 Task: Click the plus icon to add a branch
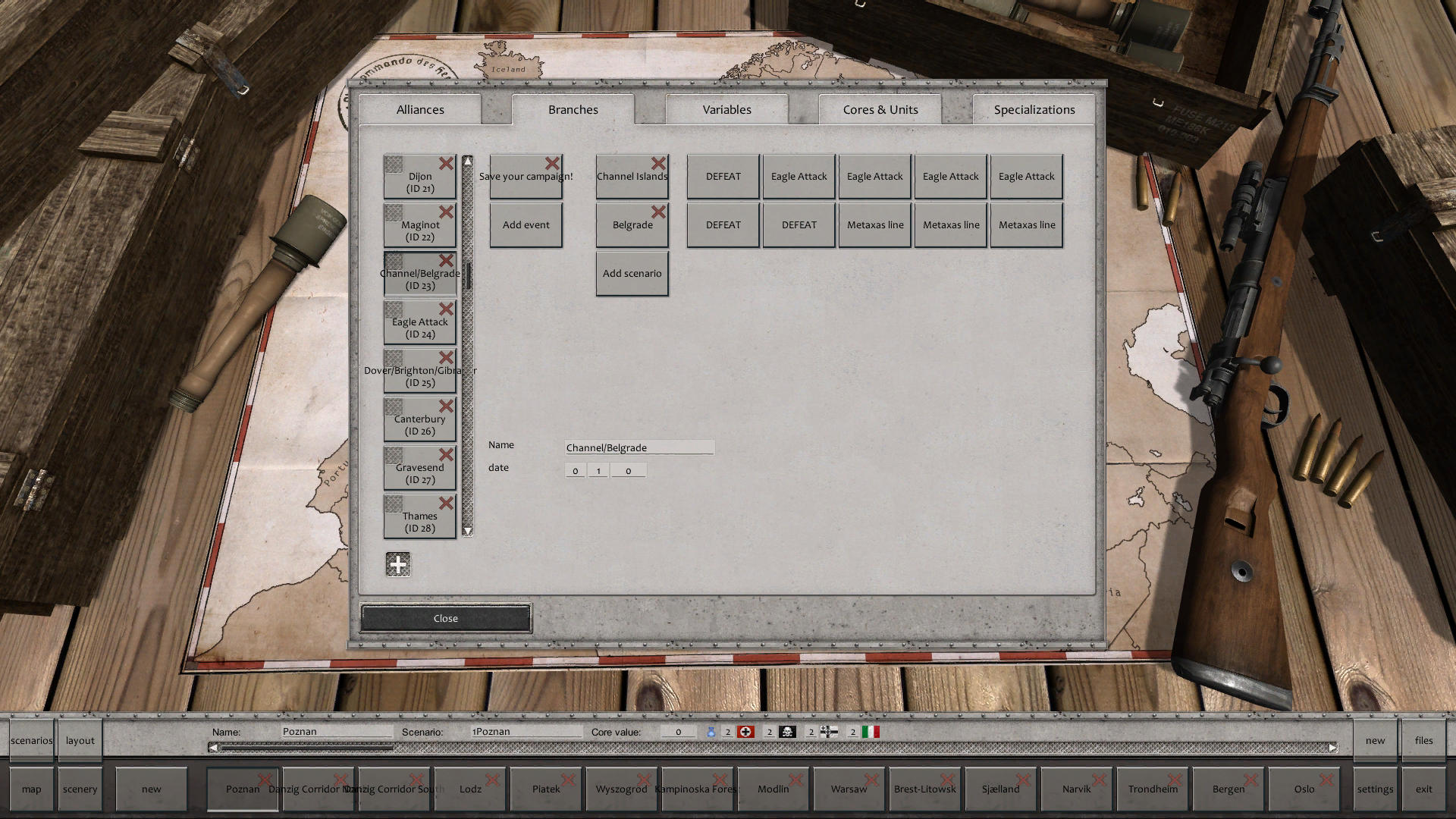point(398,564)
